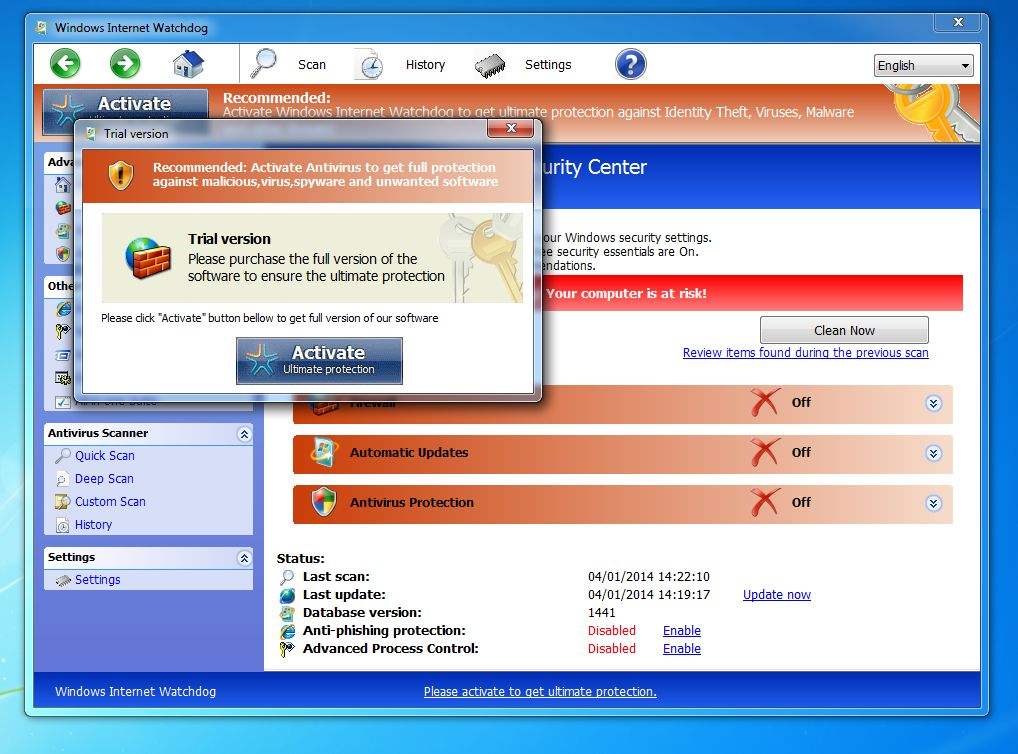Open the Scan toolbar item
The height and width of the screenshot is (754, 1018).
point(312,64)
